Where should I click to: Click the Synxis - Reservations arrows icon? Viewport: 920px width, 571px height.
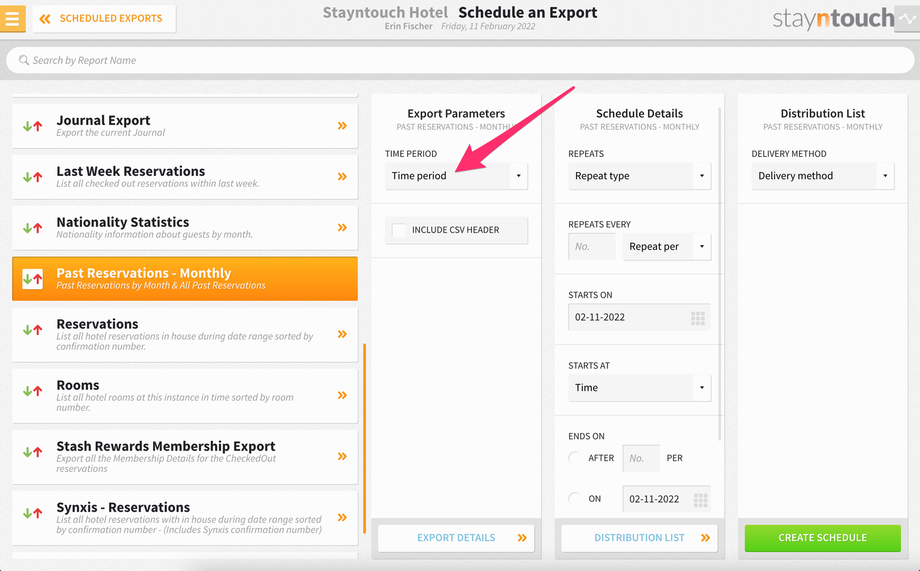32,513
